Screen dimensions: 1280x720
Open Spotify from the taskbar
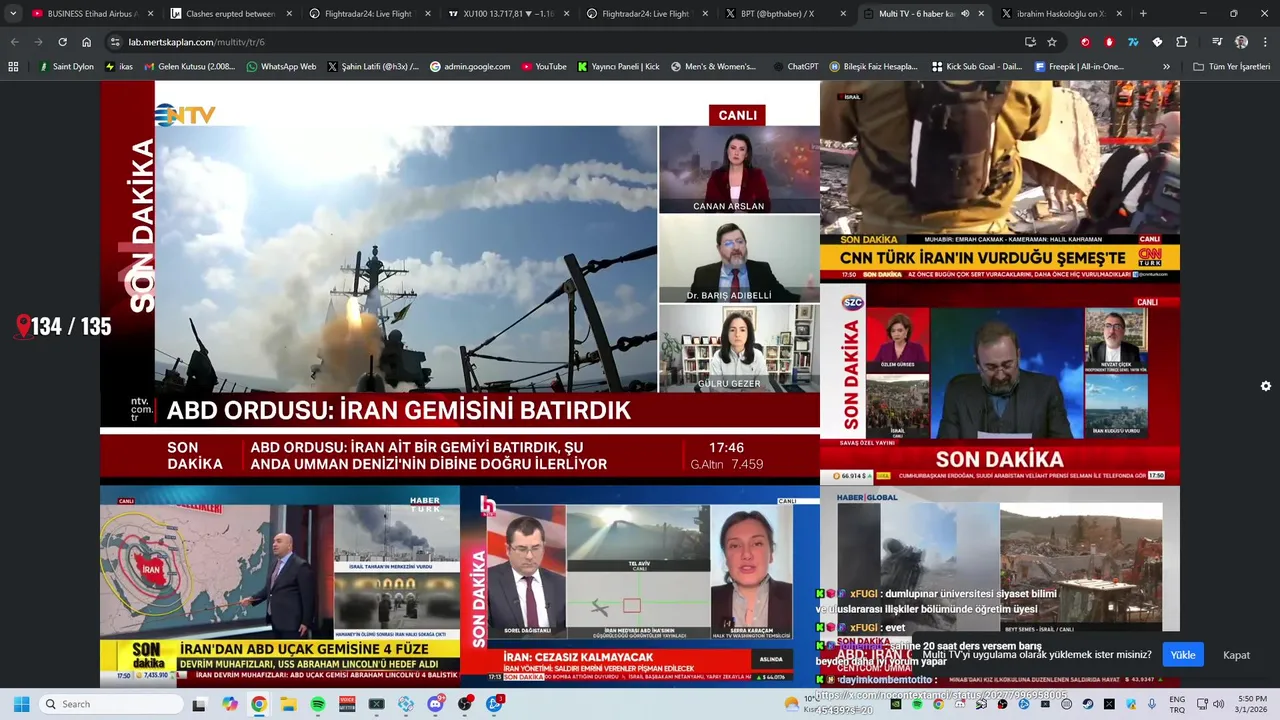click(318, 704)
